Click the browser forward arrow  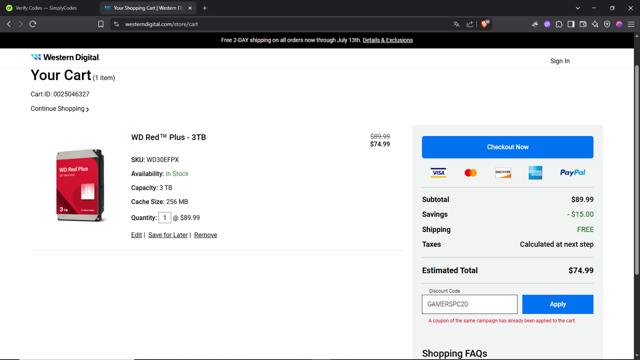coord(20,24)
